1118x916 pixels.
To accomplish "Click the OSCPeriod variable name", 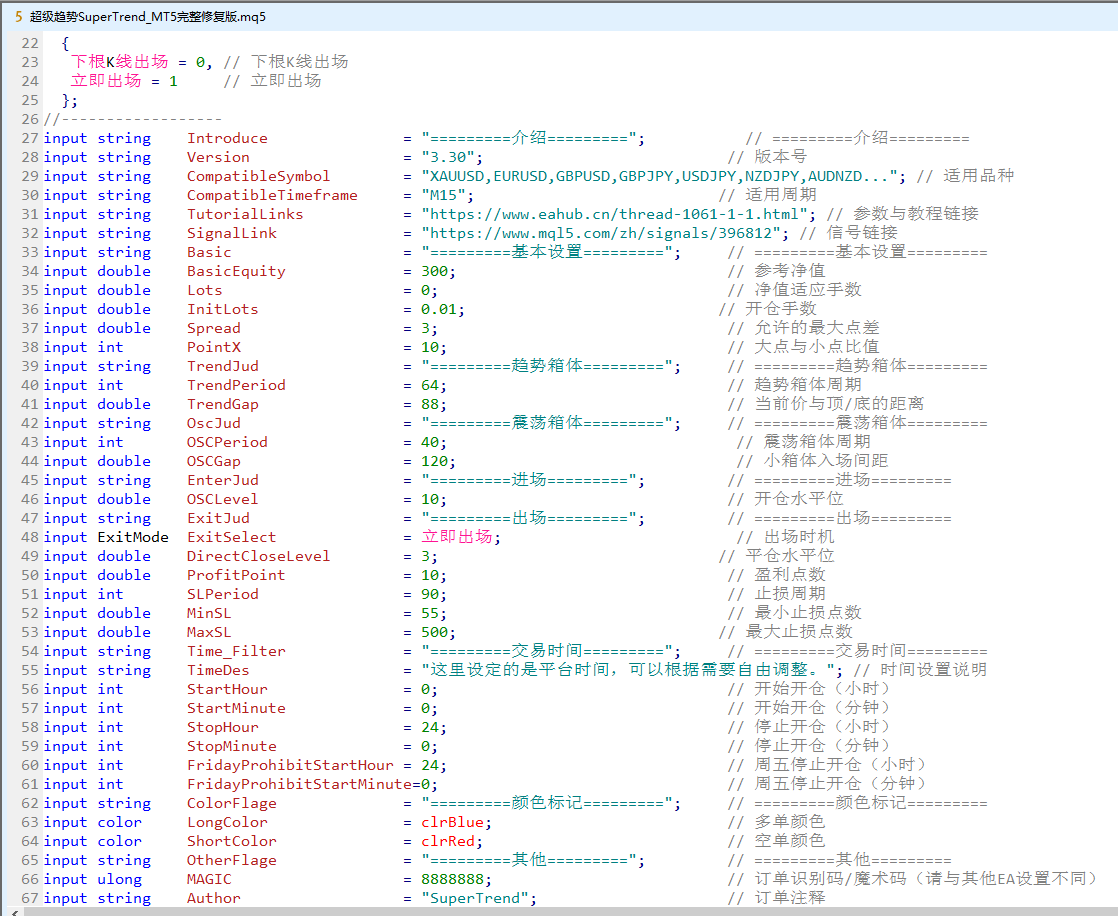I will pos(227,443).
